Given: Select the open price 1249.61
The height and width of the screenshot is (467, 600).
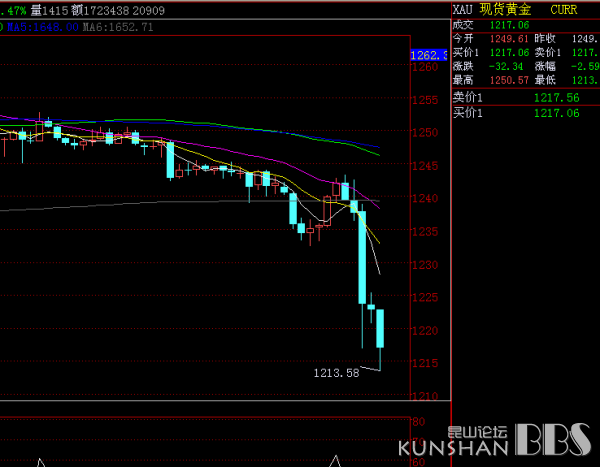Looking at the screenshot, I should click(509, 39).
